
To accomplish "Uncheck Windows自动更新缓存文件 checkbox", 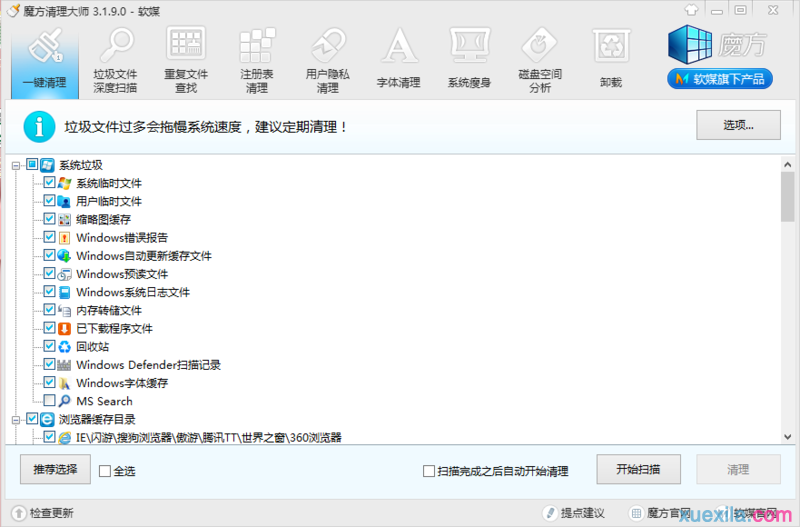I will [49, 255].
